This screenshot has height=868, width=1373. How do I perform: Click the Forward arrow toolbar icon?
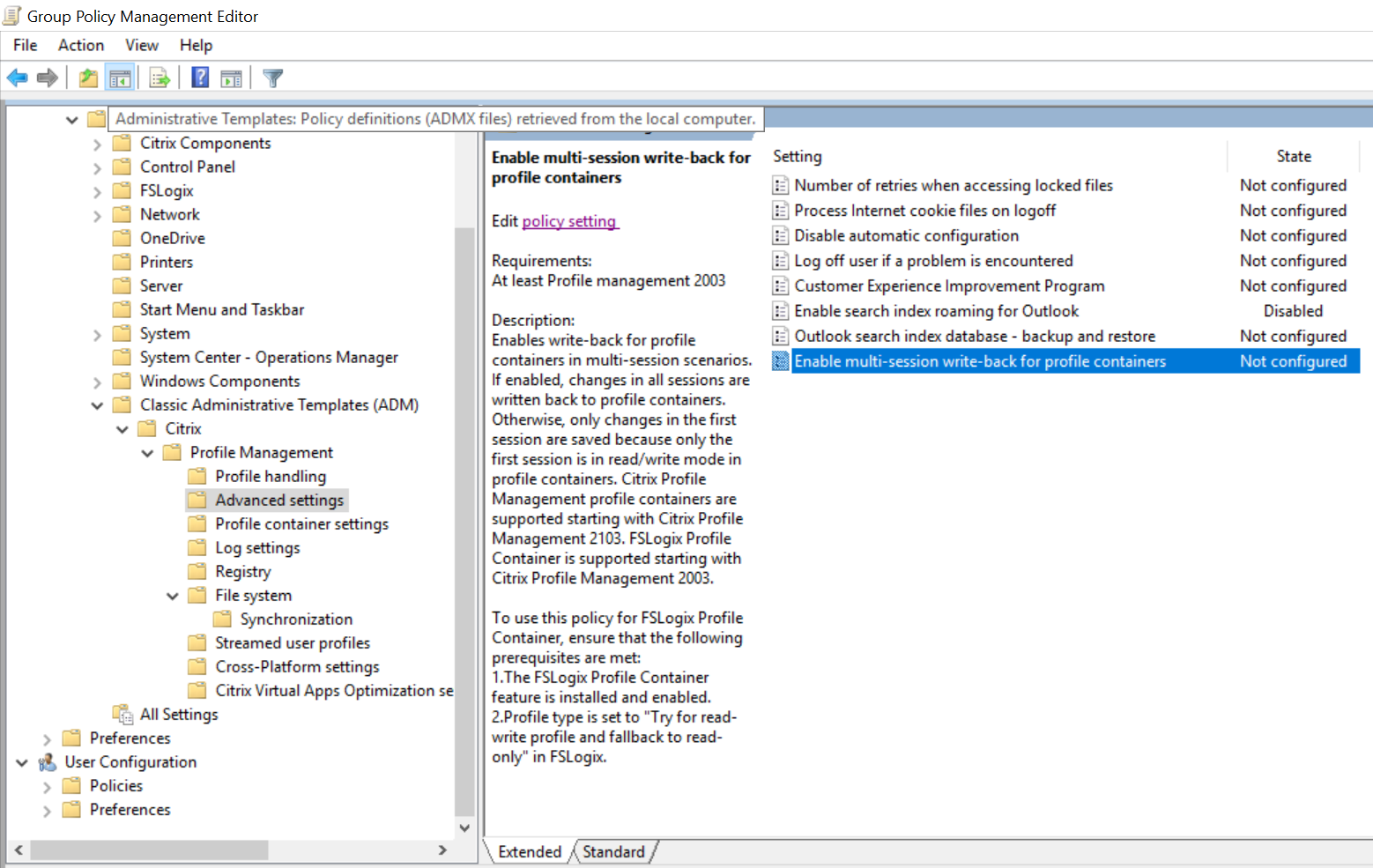48,78
